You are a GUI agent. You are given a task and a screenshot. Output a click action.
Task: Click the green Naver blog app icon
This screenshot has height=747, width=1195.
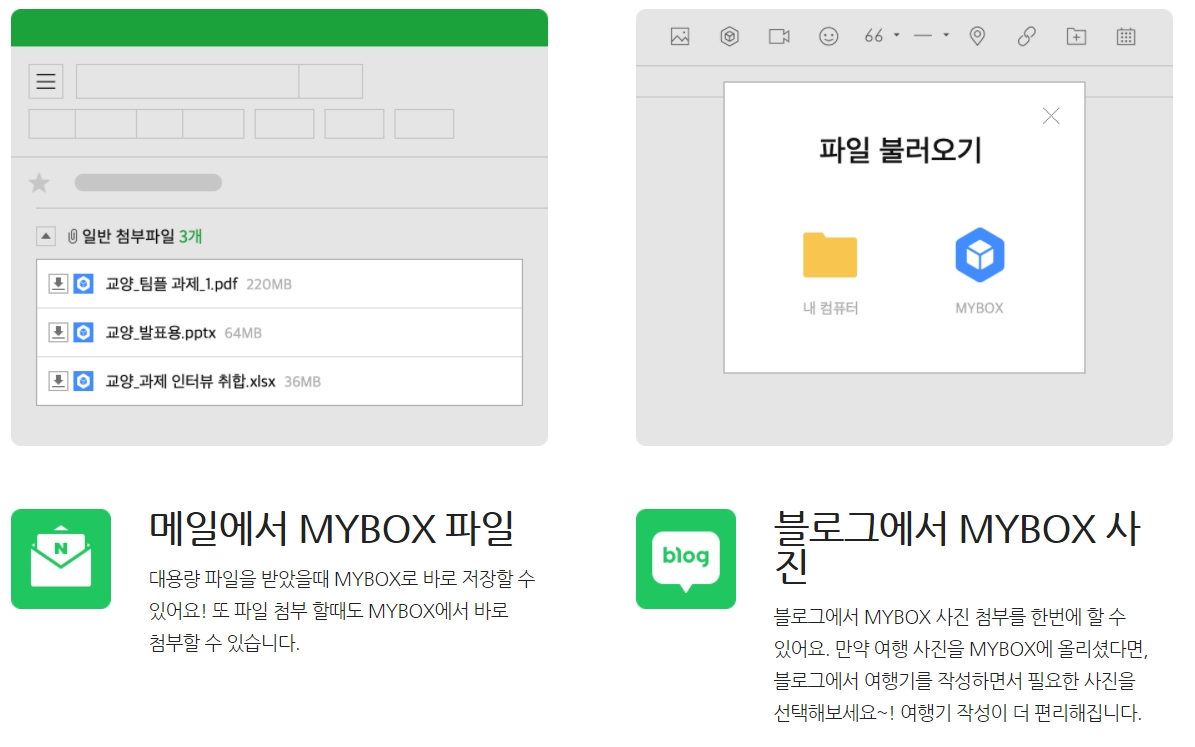coord(686,559)
